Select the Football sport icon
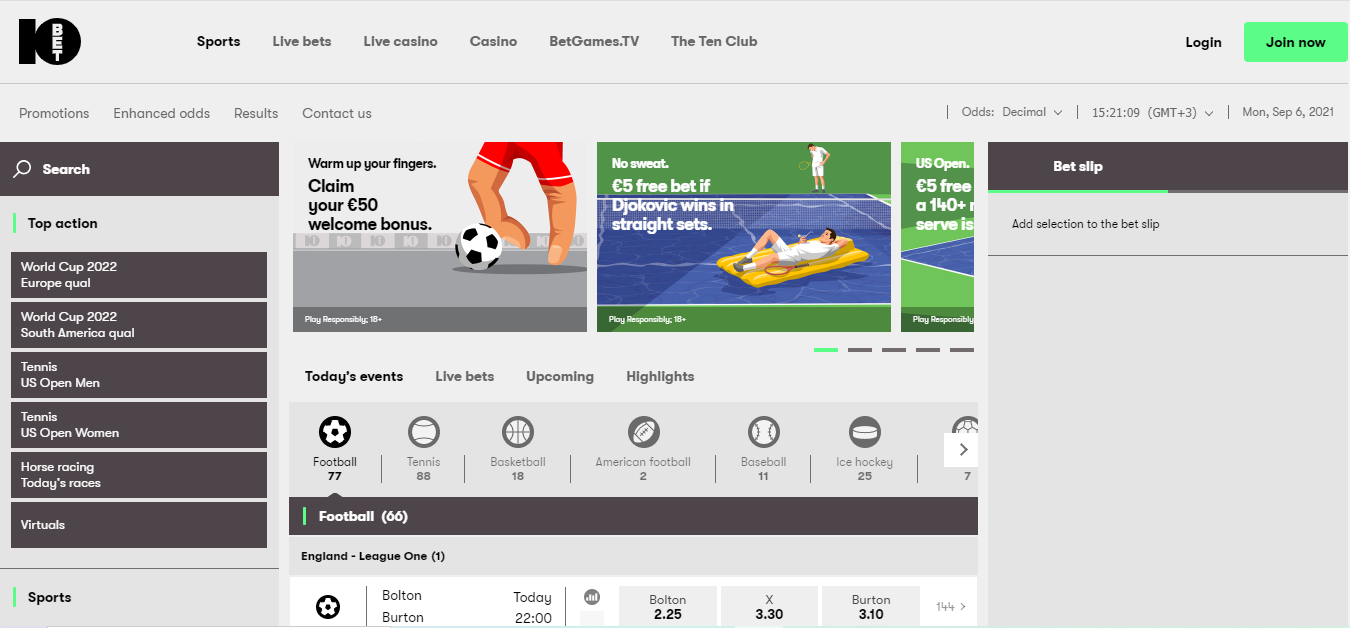The height and width of the screenshot is (628, 1350). (x=335, y=432)
